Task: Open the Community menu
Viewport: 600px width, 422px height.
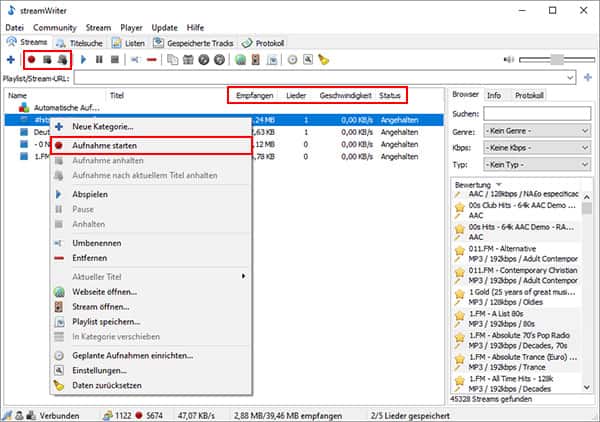Action: click(55, 28)
